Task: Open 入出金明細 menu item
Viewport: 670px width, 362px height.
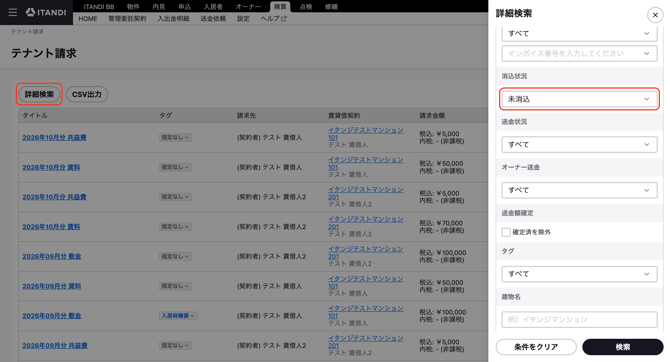Action: 173,19
